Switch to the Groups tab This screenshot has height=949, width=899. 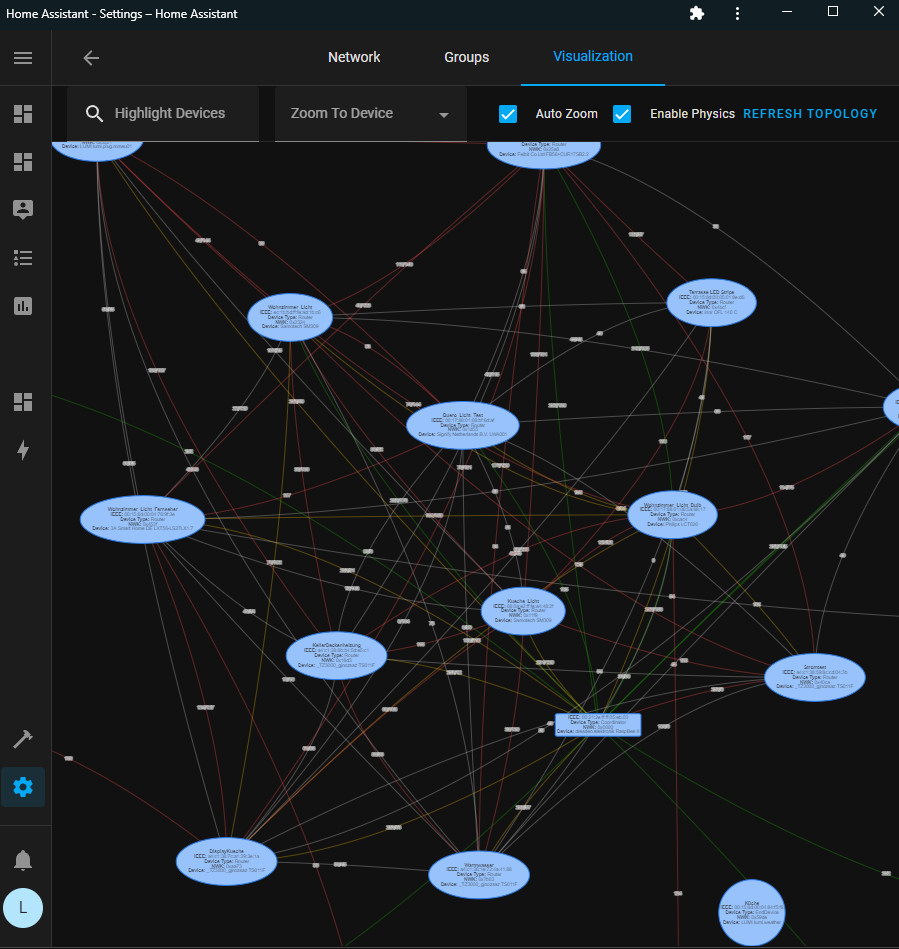(466, 57)
